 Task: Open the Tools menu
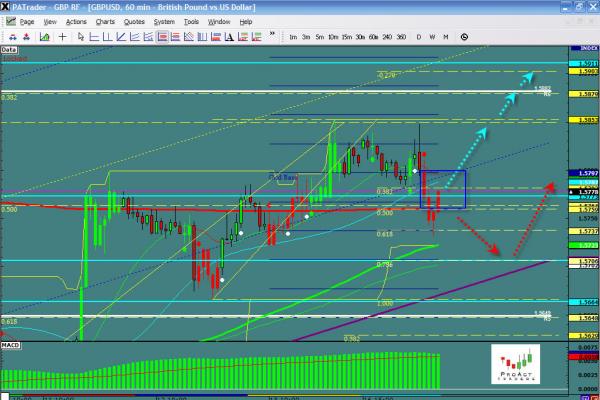[190, 20]
